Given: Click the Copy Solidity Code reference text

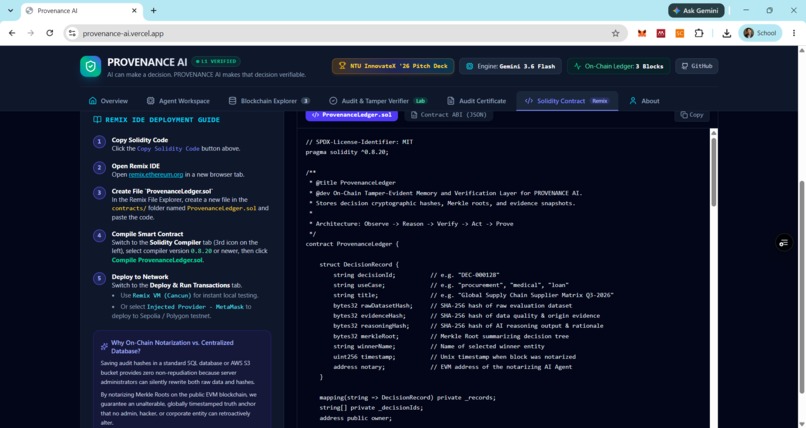Looking at the screenshot, I should pyautogui.click(x=168, y=148).
